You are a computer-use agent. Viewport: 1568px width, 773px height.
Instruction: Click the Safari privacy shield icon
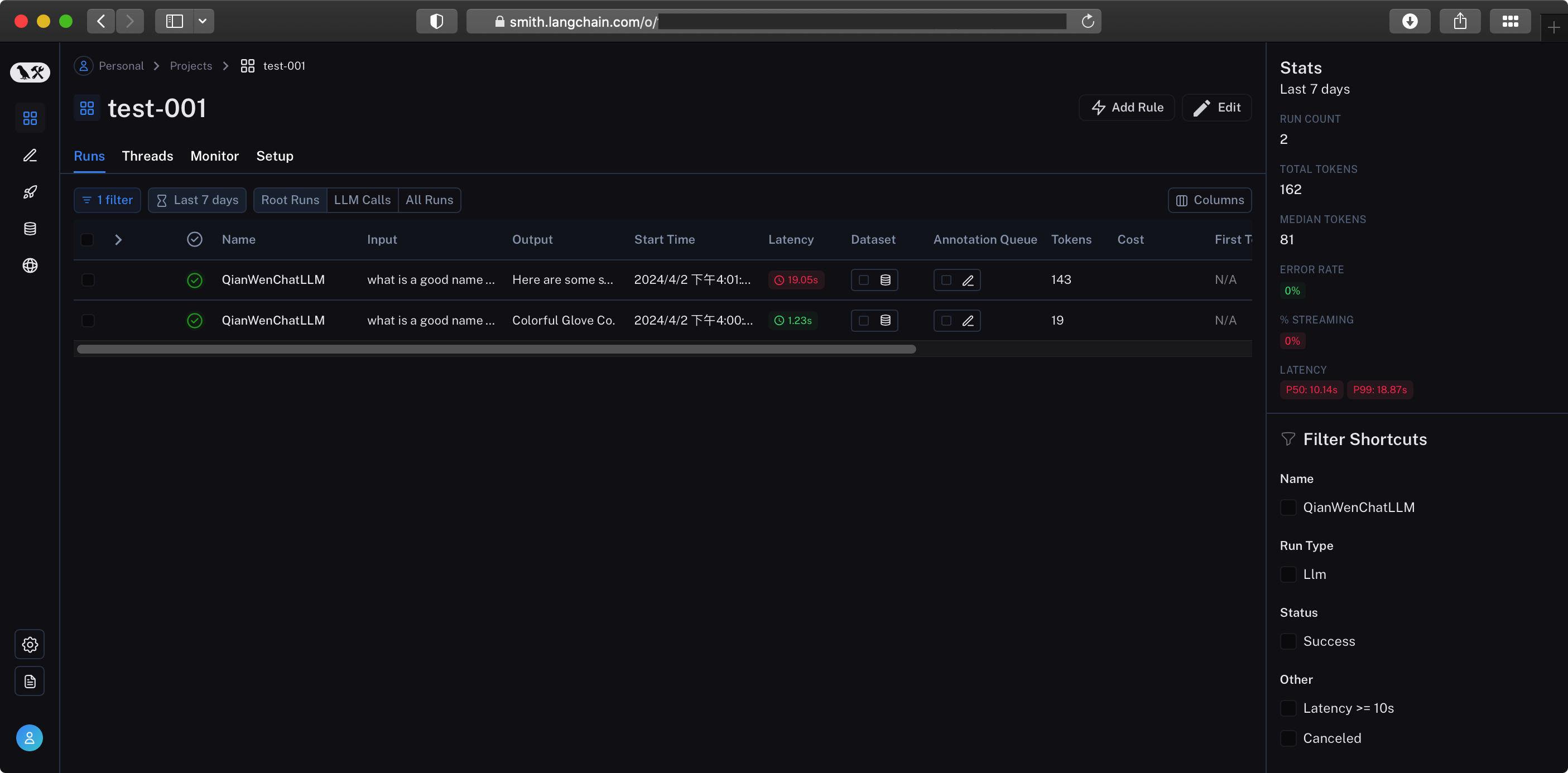[436, 21]
